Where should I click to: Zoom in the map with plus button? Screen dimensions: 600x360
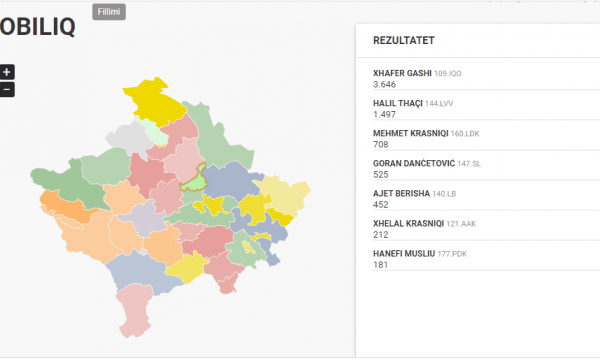pos(7,72)
